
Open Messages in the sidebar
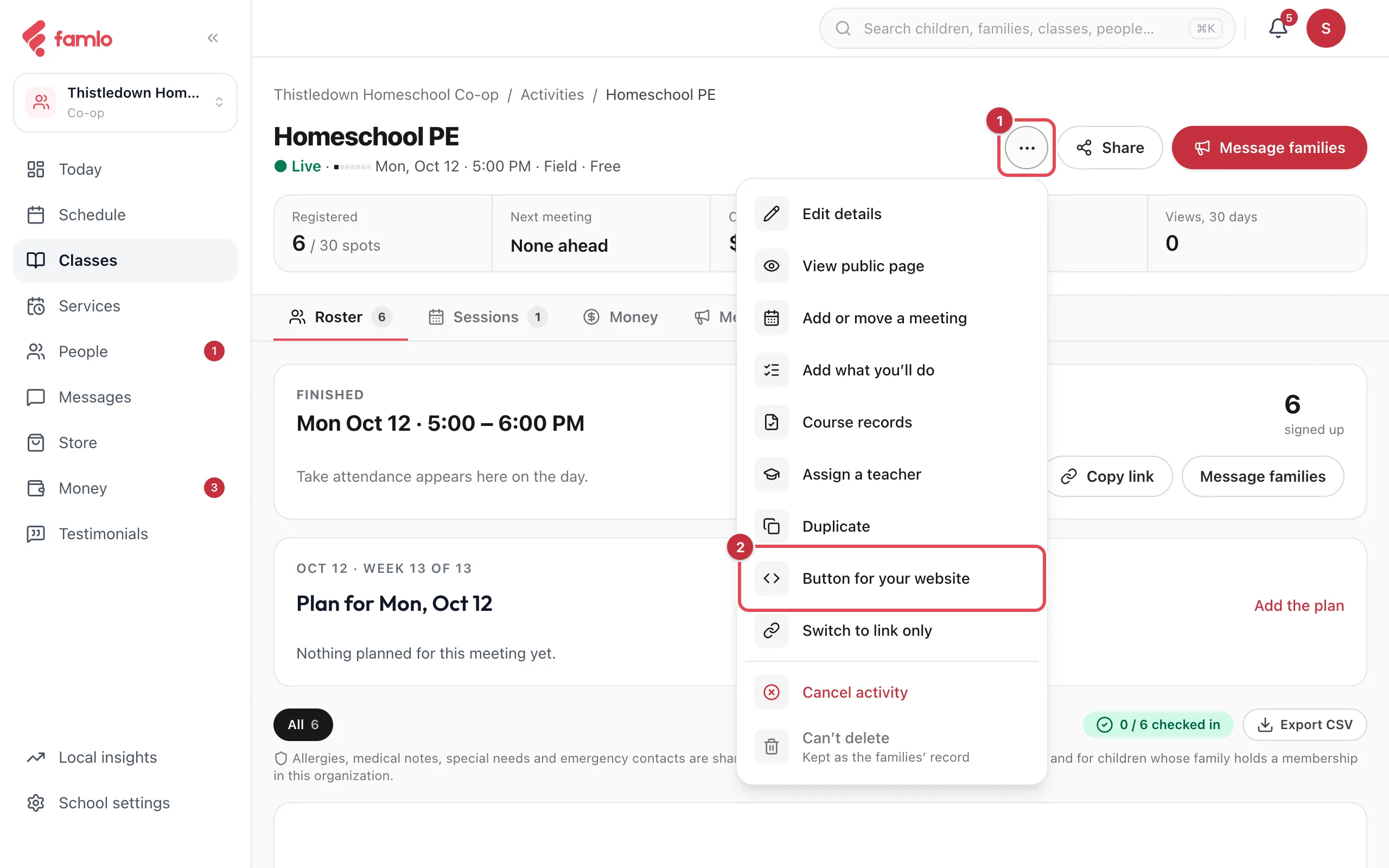pyautogui.click(x=125, y=397)
